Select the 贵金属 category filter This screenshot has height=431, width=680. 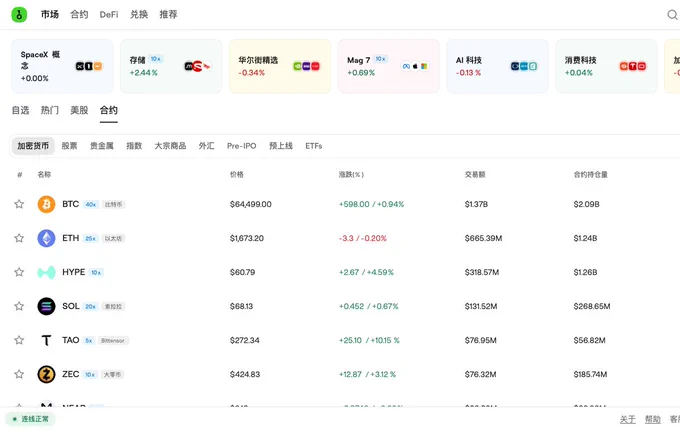(x=102, y=146)
